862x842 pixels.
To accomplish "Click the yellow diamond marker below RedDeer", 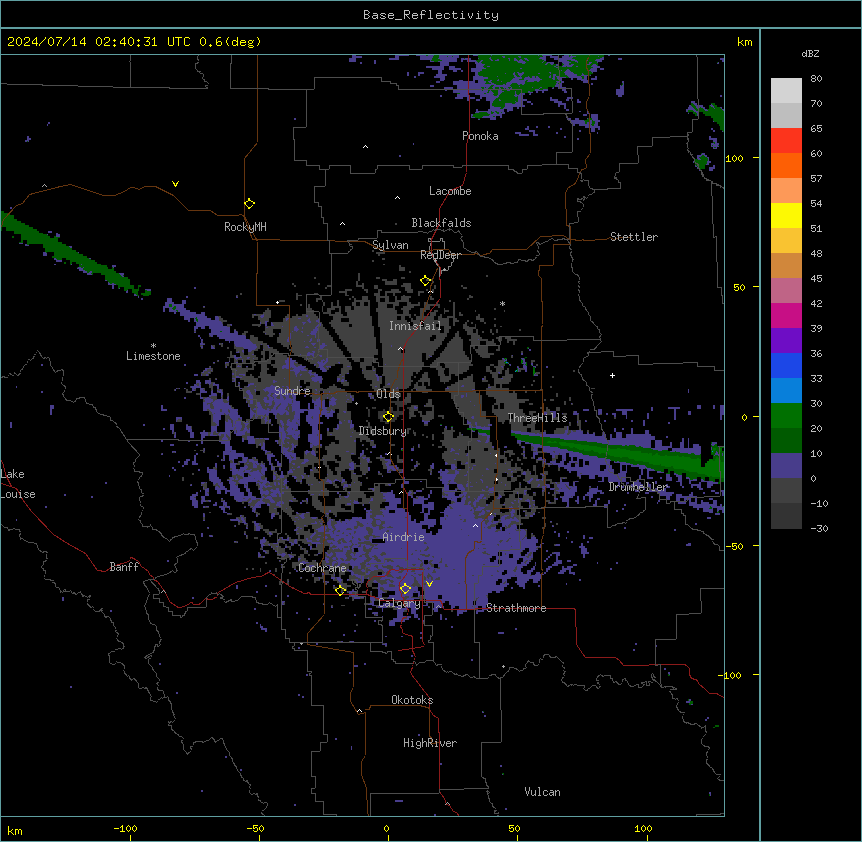I will click(x=426, y=281).
